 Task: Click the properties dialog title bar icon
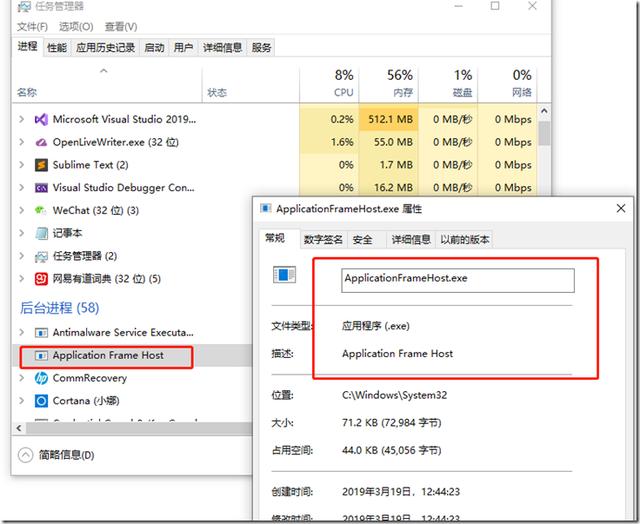tap(266, 209)
